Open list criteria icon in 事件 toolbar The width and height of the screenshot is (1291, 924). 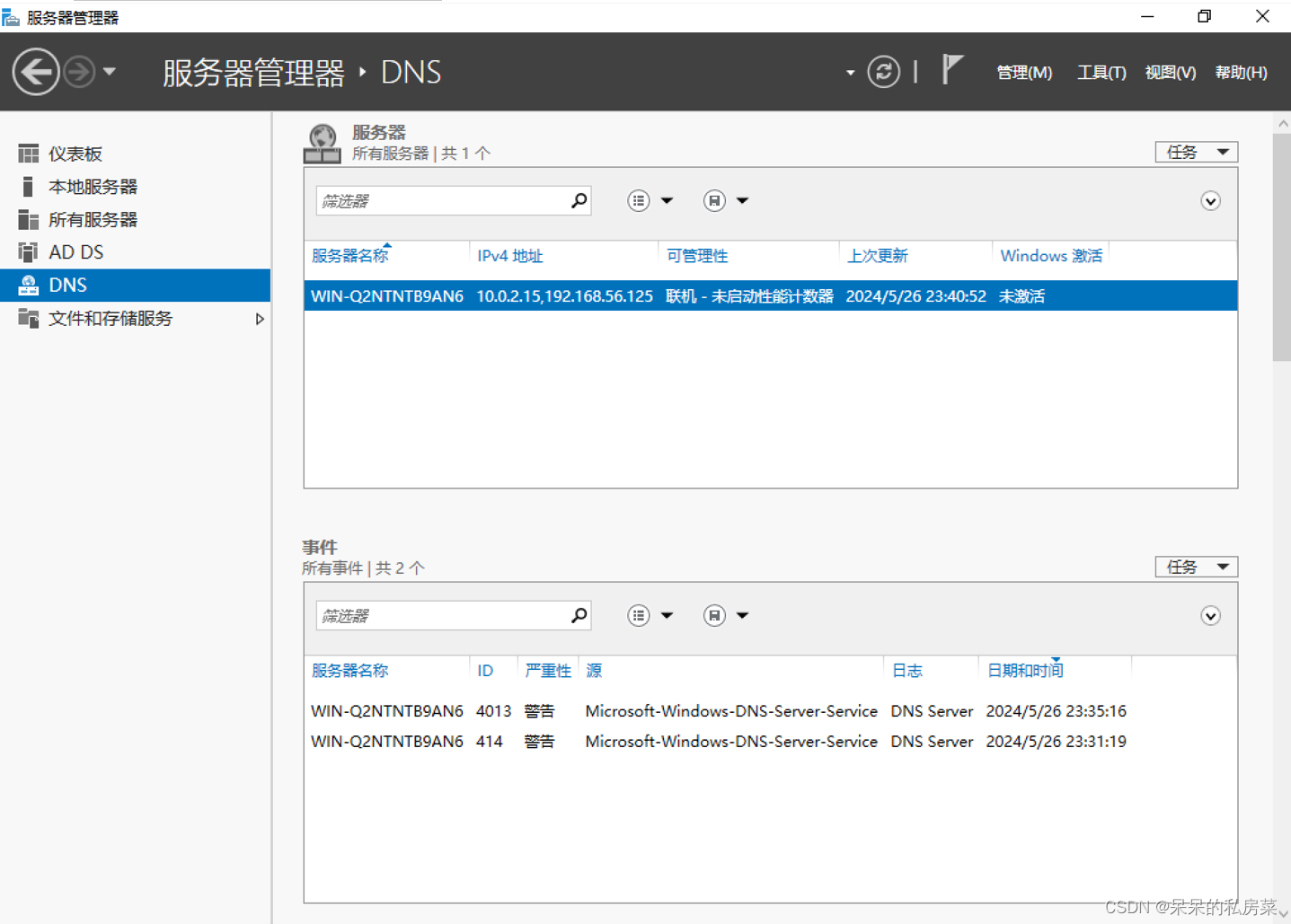[x=639, y=616]
